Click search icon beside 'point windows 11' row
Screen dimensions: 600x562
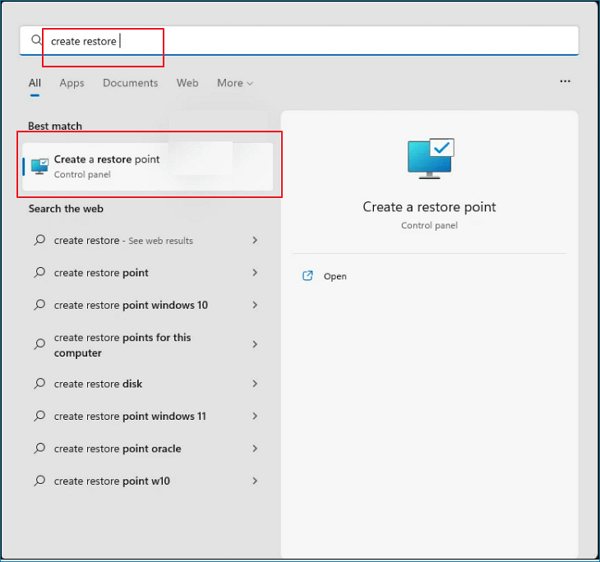pyautogui.click(x=39, y=416)
